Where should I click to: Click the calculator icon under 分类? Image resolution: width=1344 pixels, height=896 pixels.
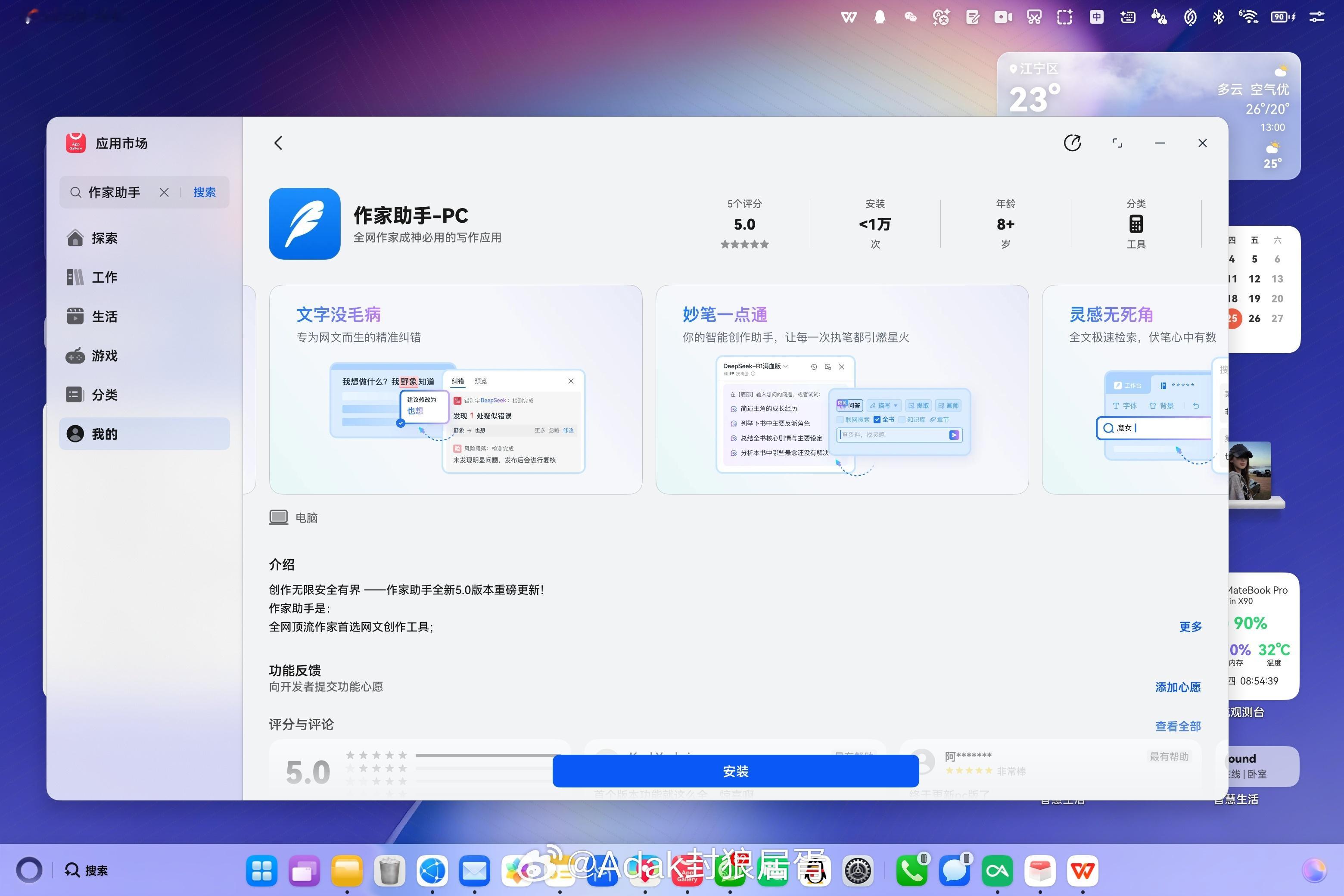pyautogui.click(x=1136, y=224)
